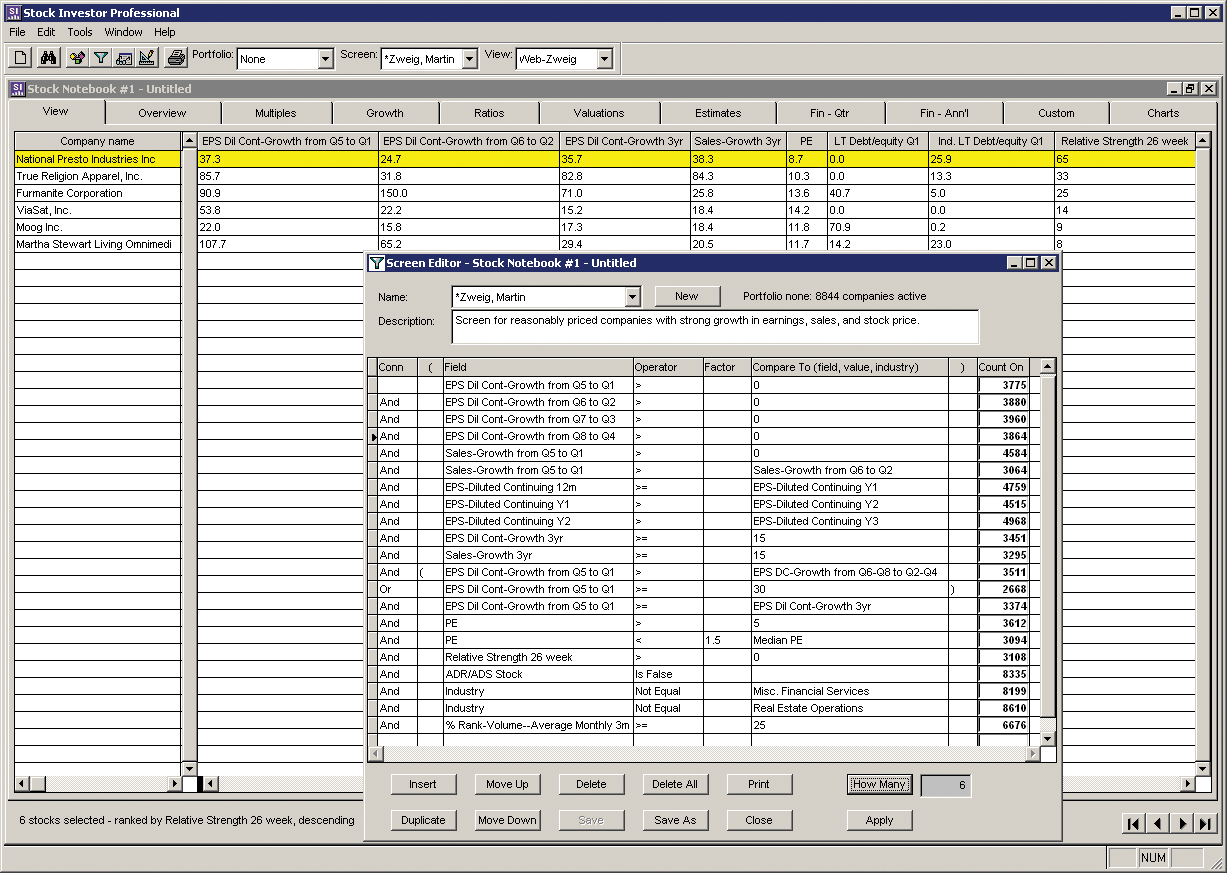Screen dimensions: 1227x873
Task: Click the blank page new notebook icon
Action: 21,58
